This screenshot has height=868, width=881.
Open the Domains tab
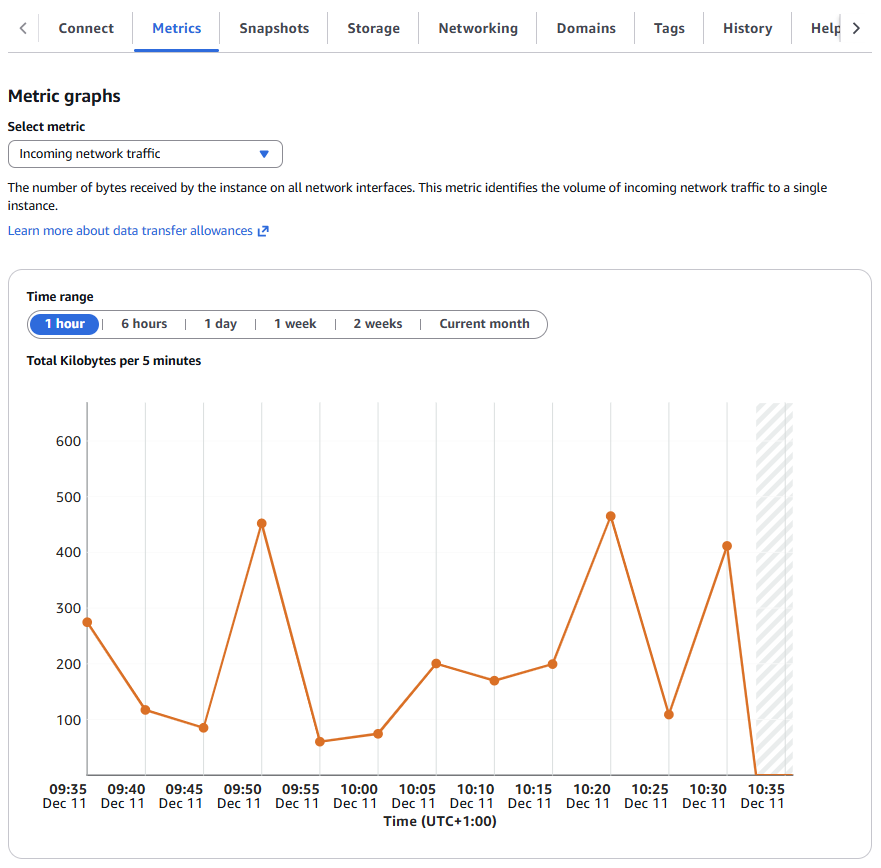pos(586,28)
